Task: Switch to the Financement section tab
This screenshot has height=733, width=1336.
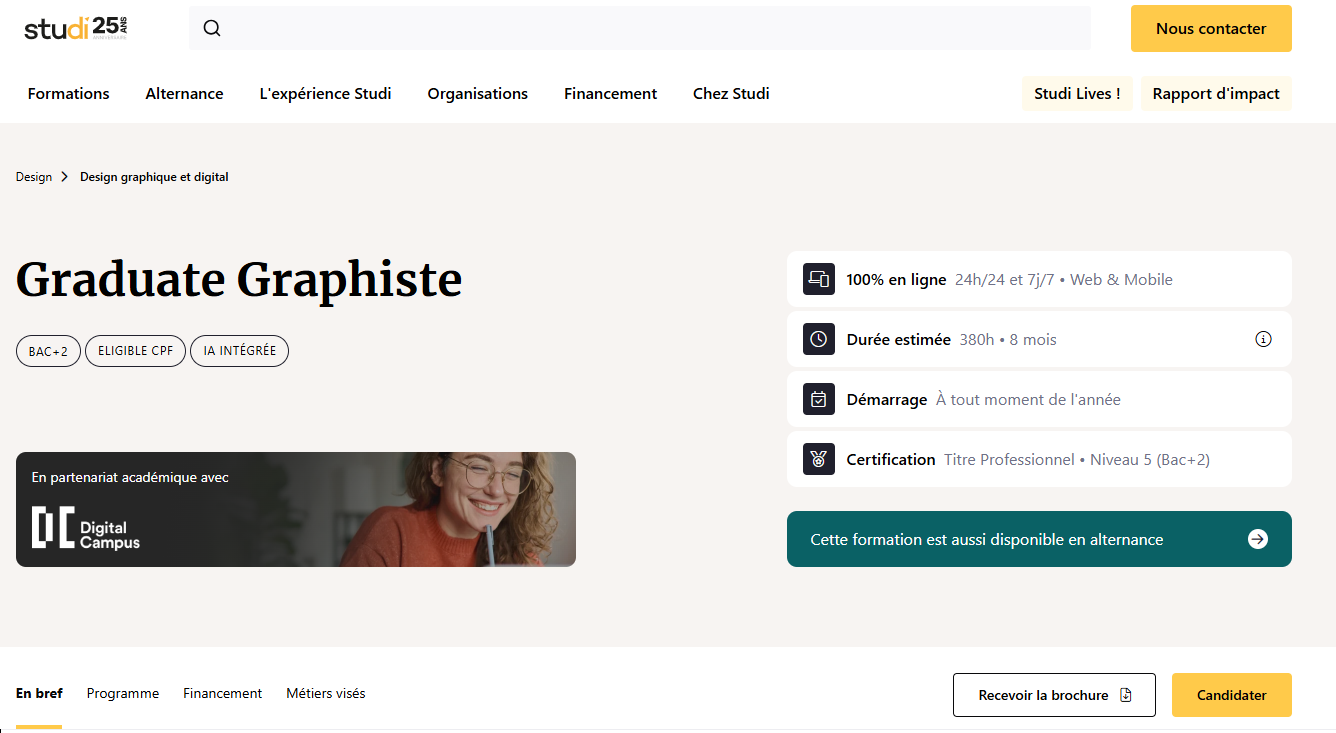Action: [x=222, y=693]
